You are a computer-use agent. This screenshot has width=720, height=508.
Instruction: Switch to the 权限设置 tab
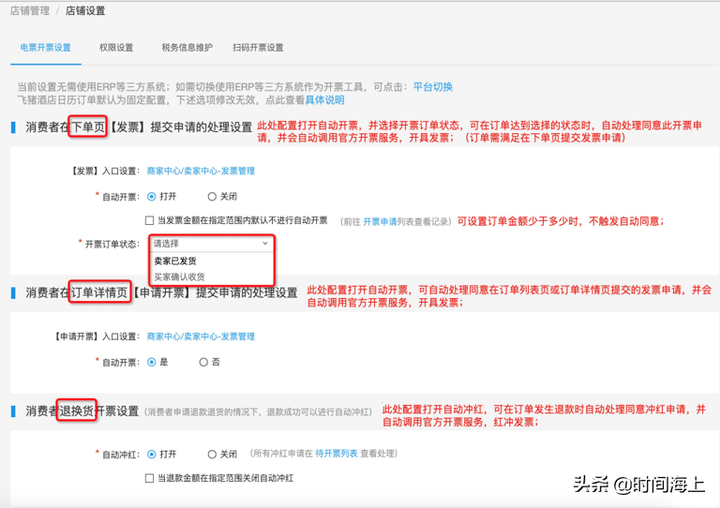(116, 48)
